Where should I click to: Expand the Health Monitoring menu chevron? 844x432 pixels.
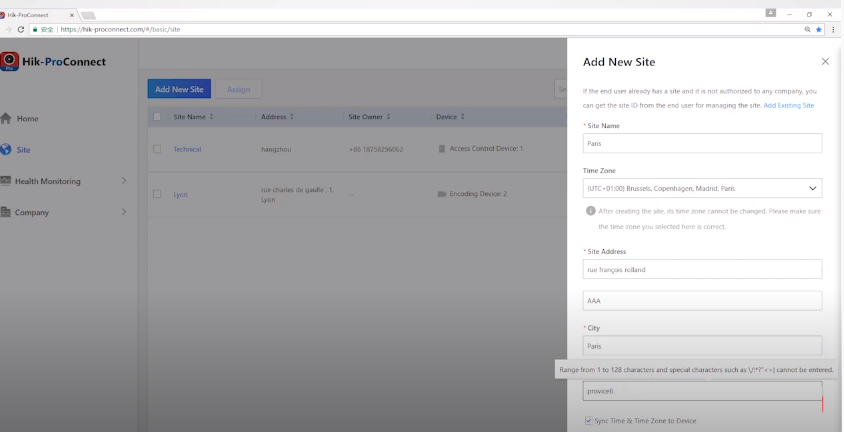124,181
